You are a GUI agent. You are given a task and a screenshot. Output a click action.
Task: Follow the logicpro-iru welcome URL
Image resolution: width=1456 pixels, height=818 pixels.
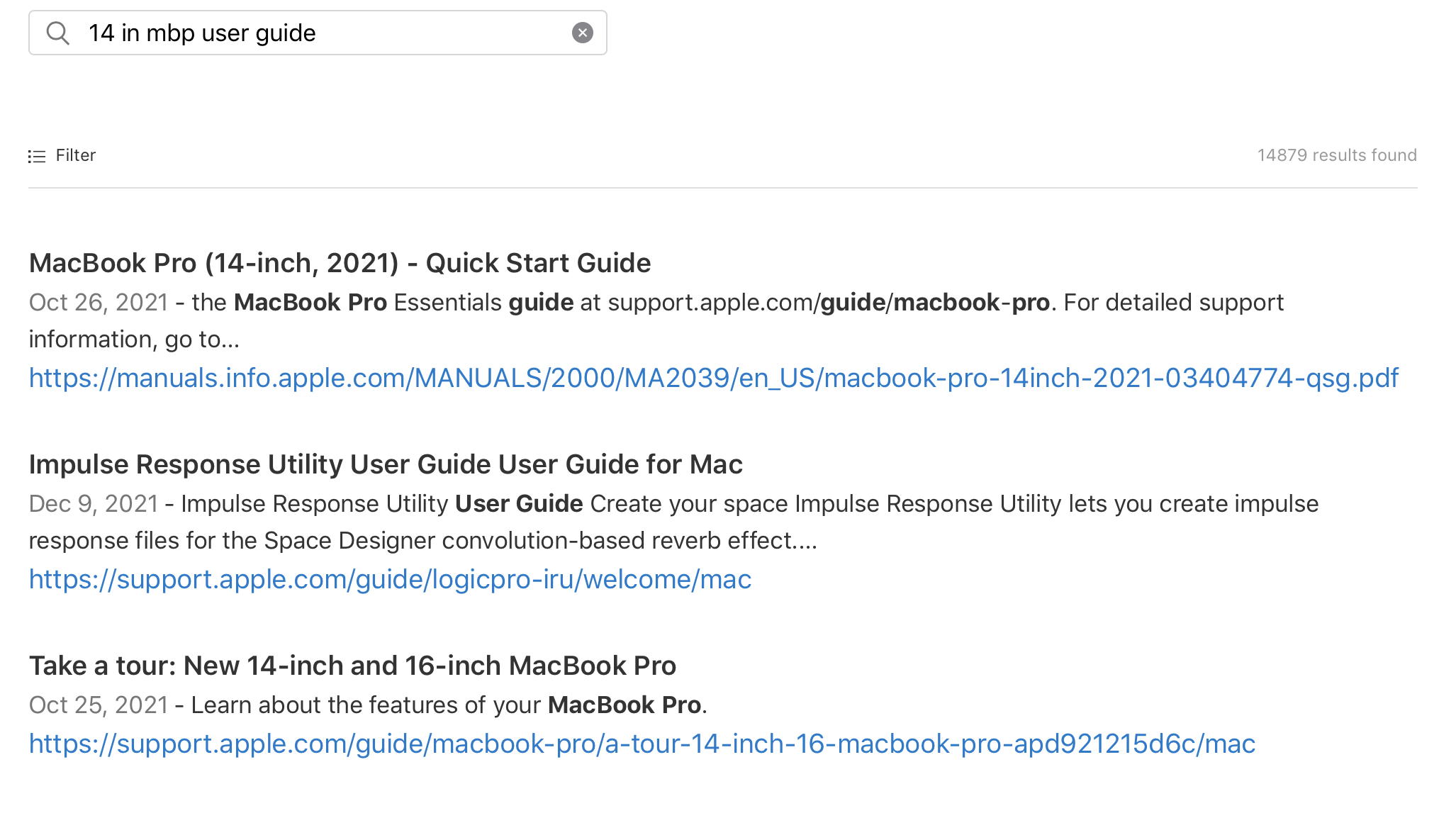click(x=390, y=579)
